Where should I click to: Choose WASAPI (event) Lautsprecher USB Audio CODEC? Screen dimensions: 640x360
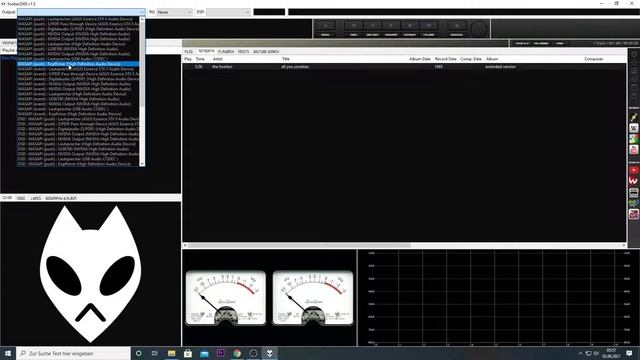pyautogui.click(x=78, y=109)
